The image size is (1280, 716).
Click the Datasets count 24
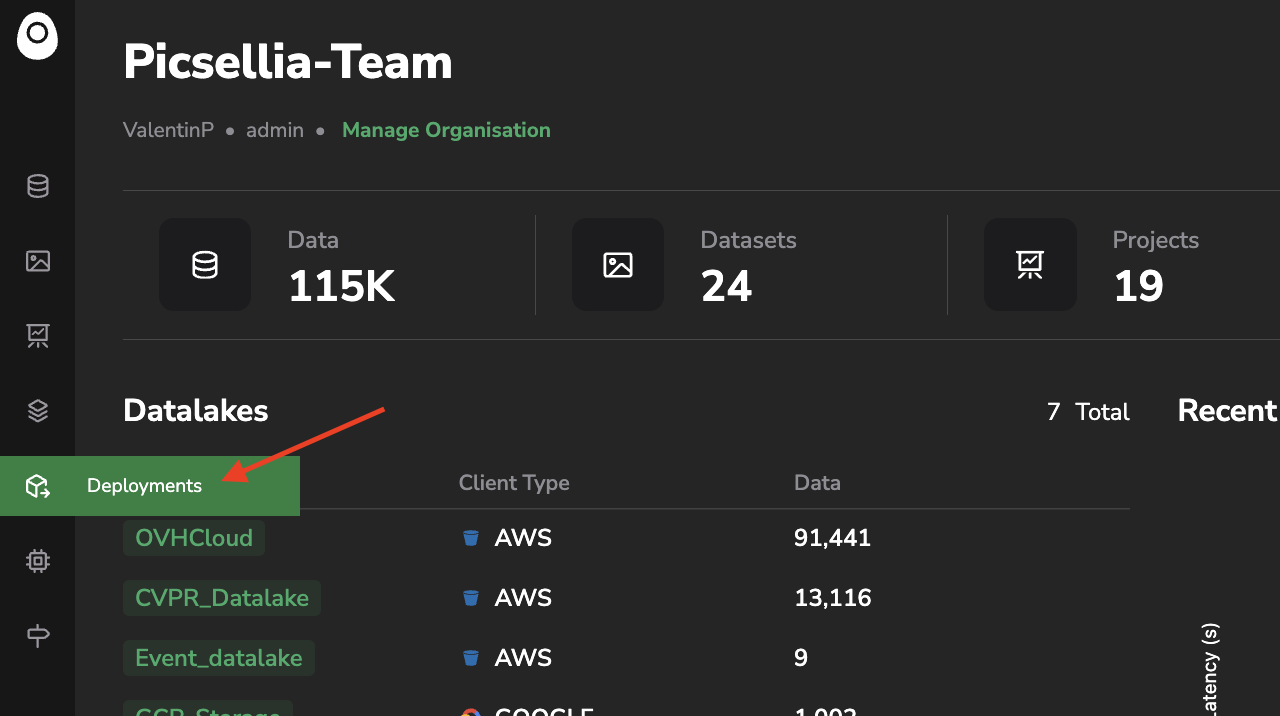(726, 287)
